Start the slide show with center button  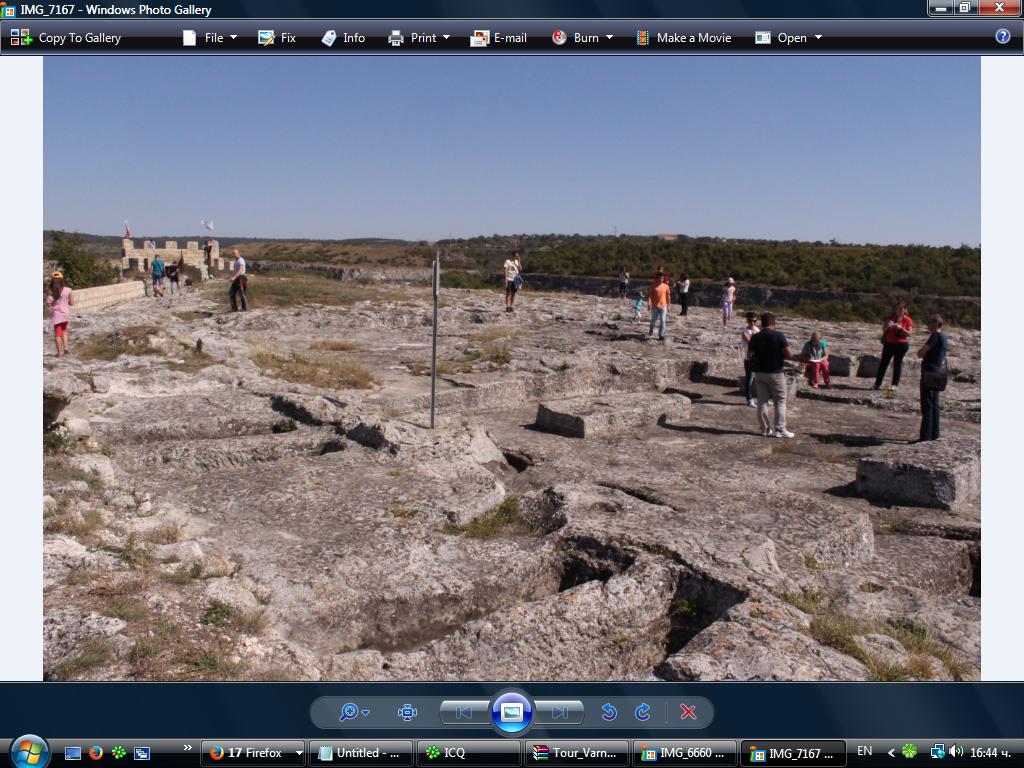(x=511, y=712)
